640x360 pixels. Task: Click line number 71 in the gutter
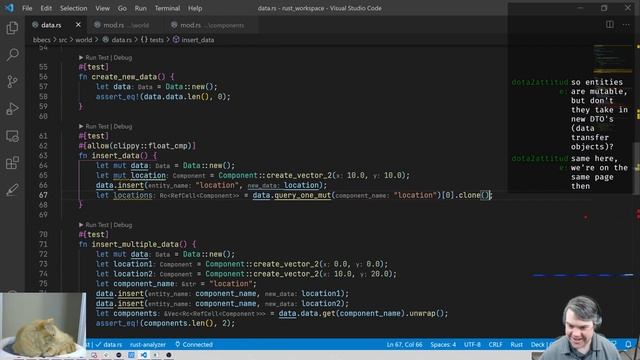[43, 244]
